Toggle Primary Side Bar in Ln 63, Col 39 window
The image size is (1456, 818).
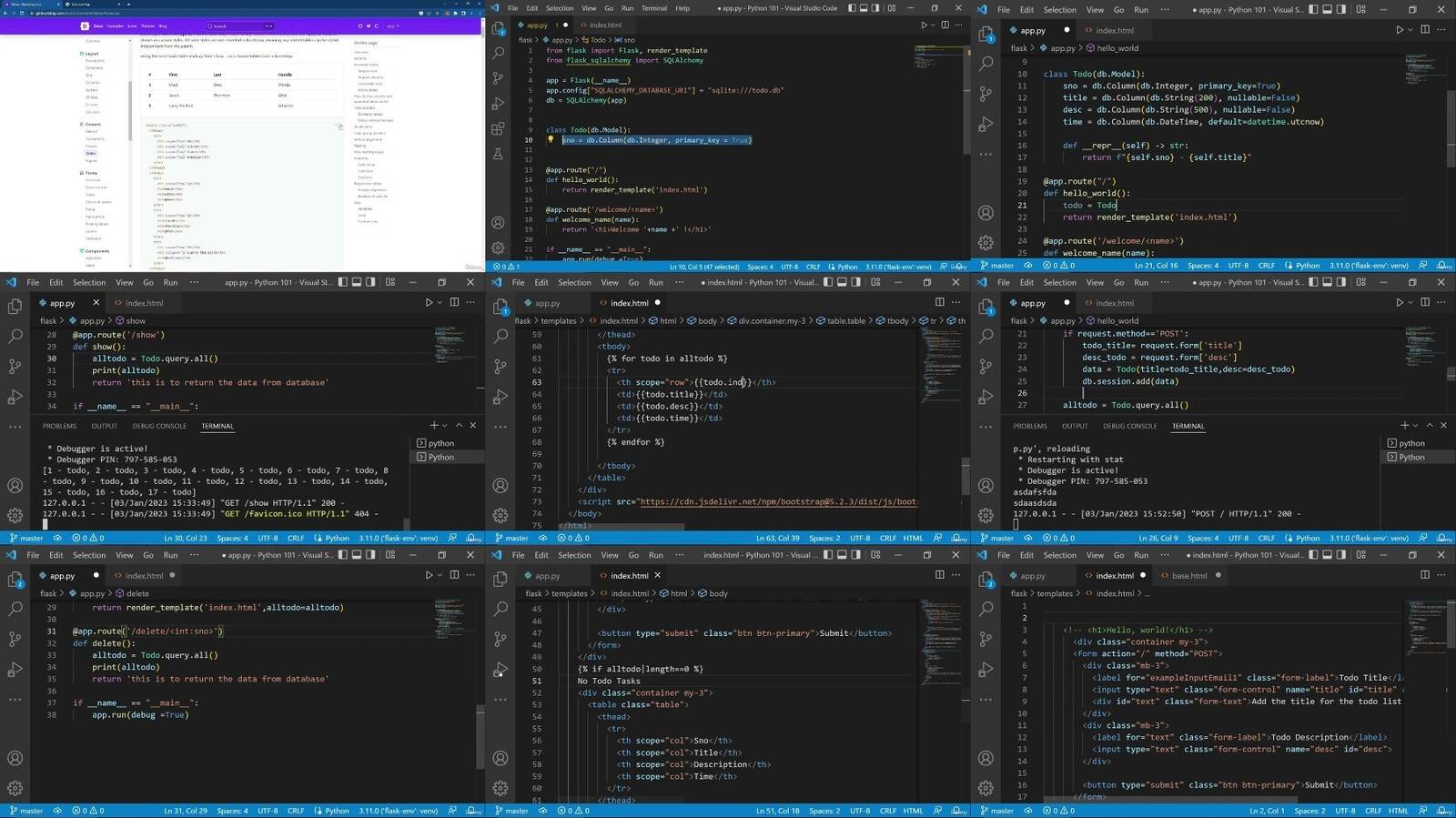click(828, 282)
